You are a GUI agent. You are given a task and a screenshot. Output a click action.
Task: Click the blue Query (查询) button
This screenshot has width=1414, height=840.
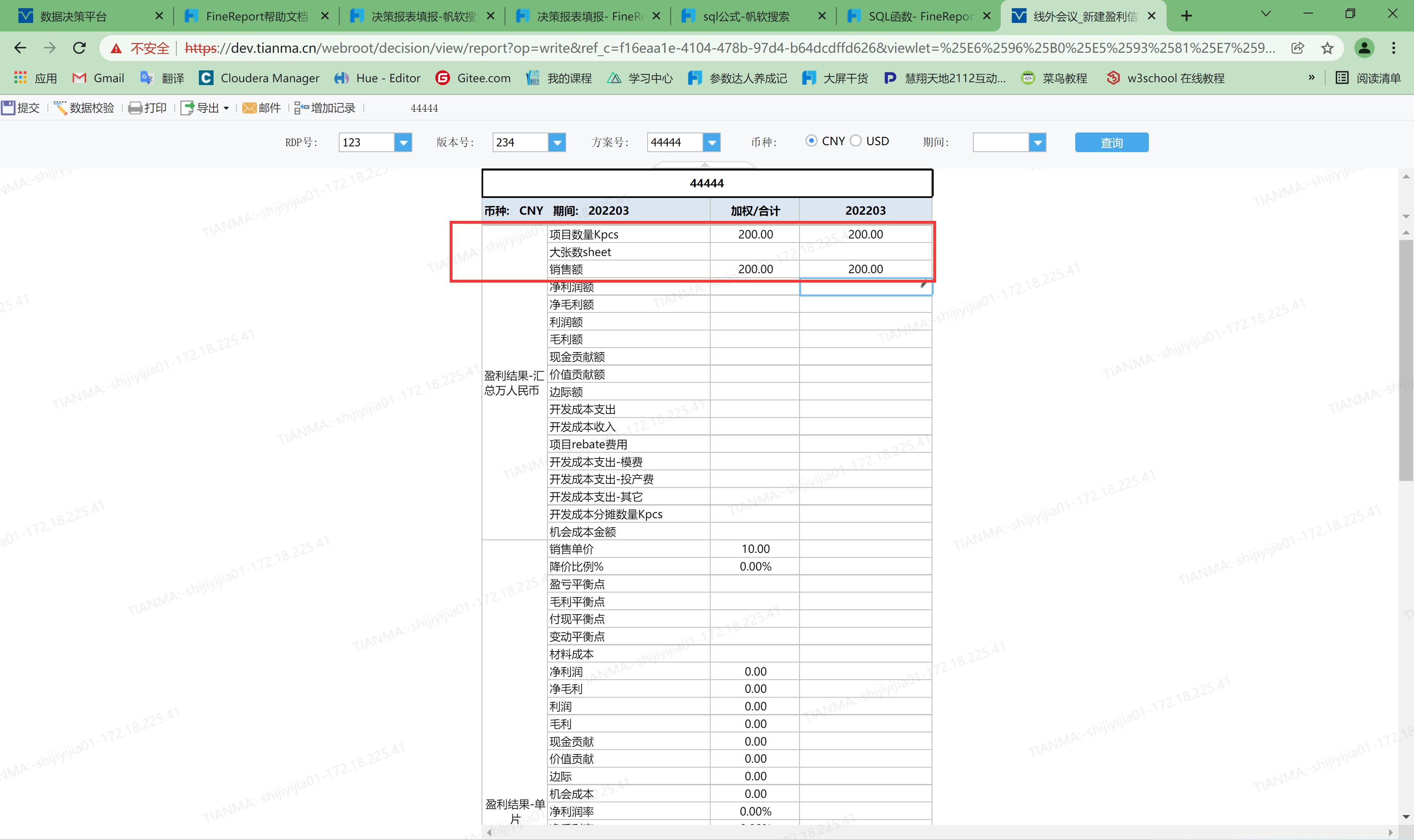click(x=1111, y=143)
